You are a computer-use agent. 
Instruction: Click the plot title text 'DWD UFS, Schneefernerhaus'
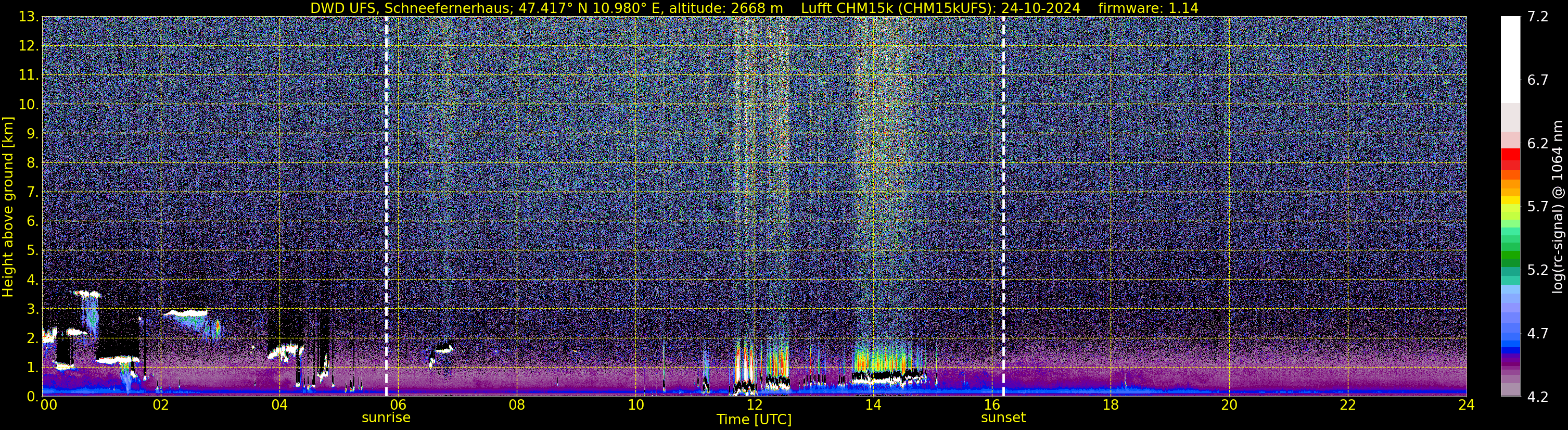pyautogui.click(x=410, y=8)
